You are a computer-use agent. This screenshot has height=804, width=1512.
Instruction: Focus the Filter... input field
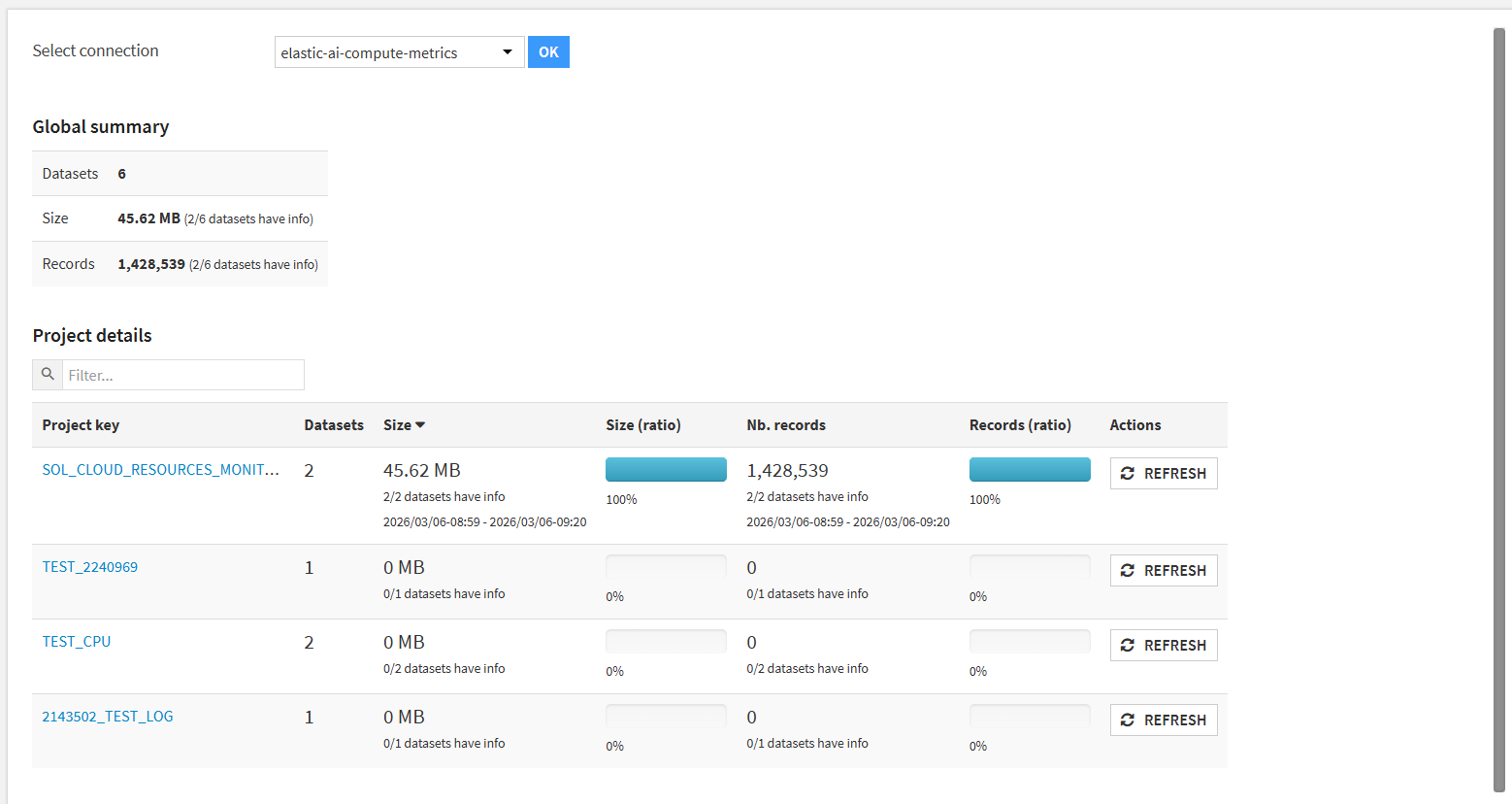[x=183, y=375]
